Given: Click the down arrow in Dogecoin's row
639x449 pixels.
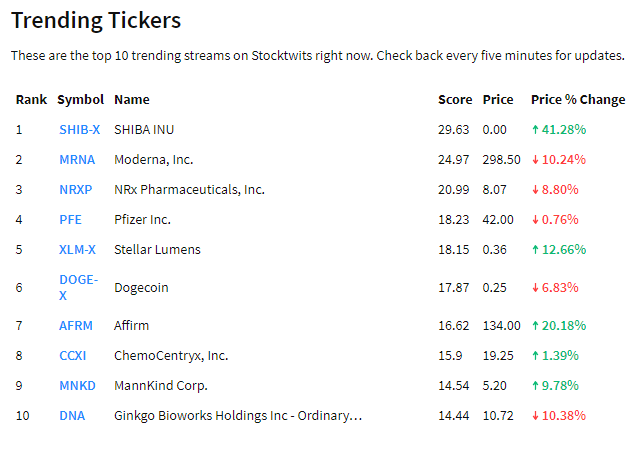Looking at the screenshot, I should pyautogui.click(x=535, y=288).
